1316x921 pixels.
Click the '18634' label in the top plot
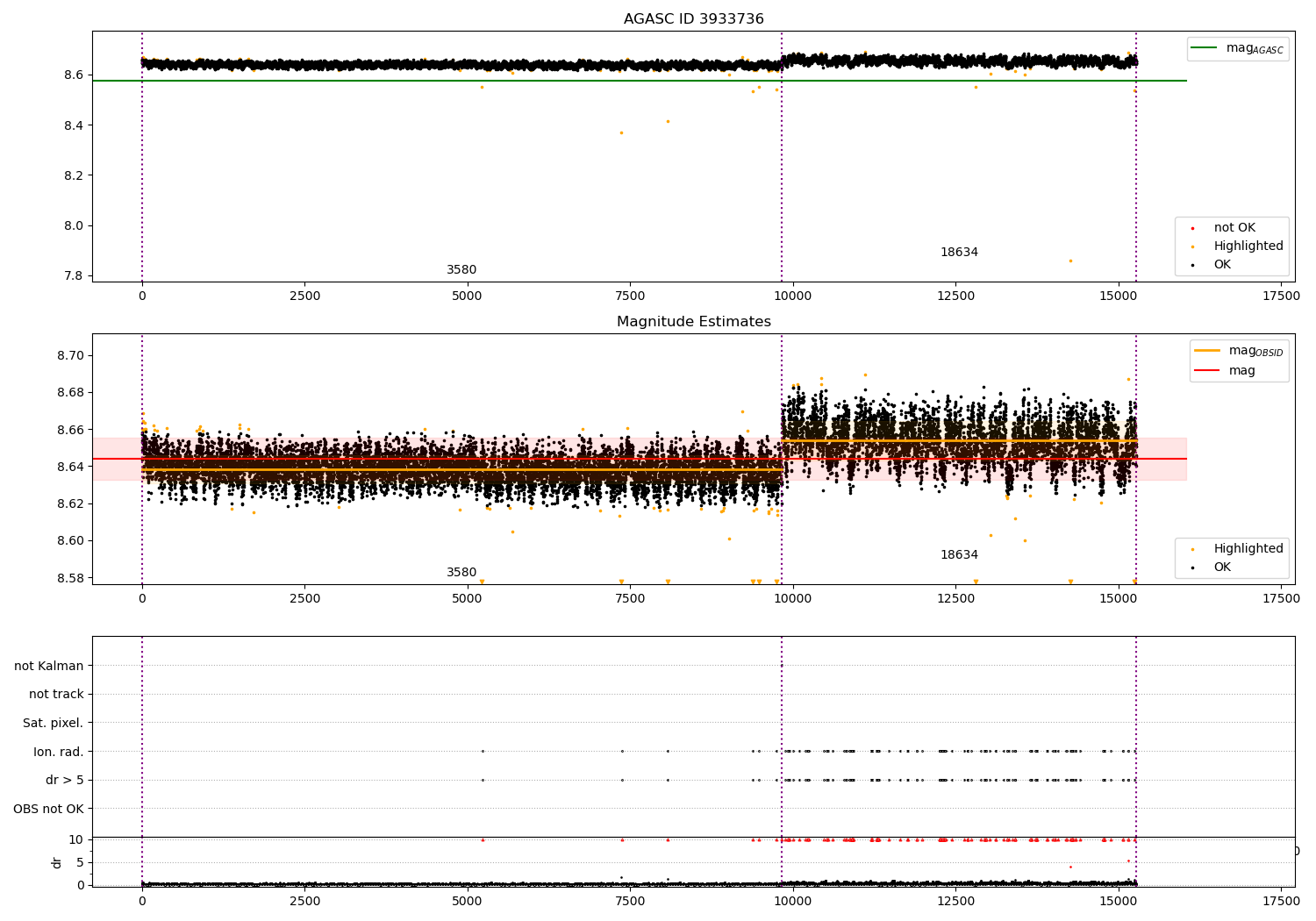pyautogui.click(x=959, y=253)
